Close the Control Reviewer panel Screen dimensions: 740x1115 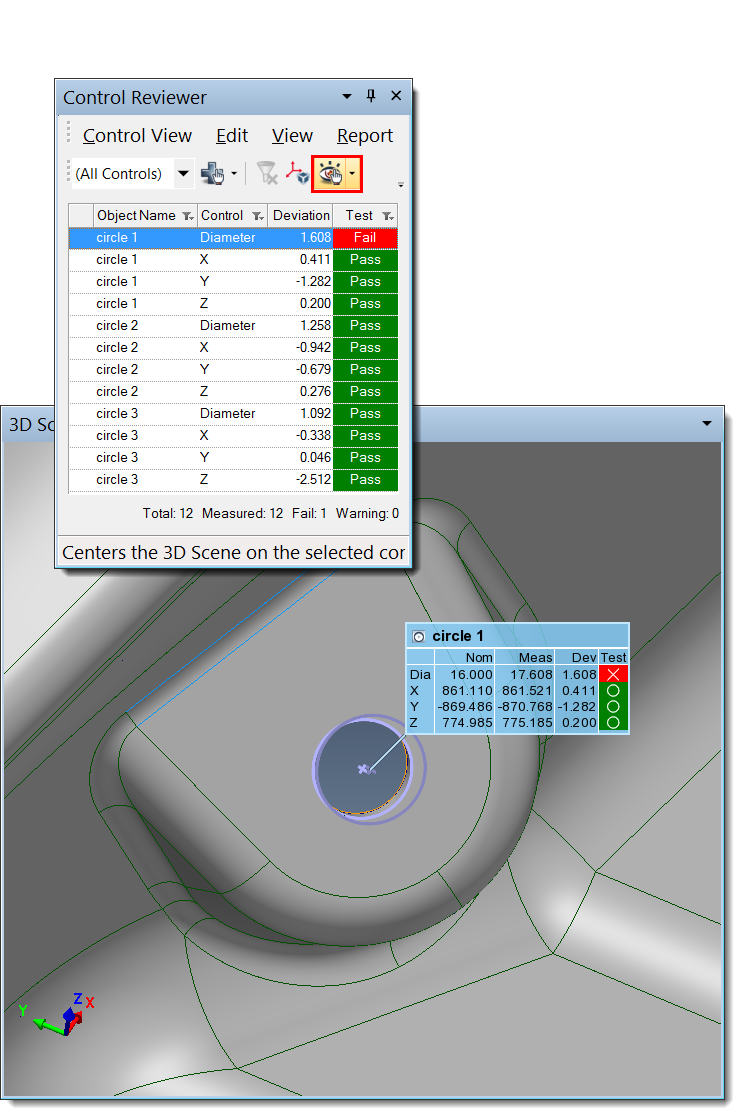click(396, 95)
